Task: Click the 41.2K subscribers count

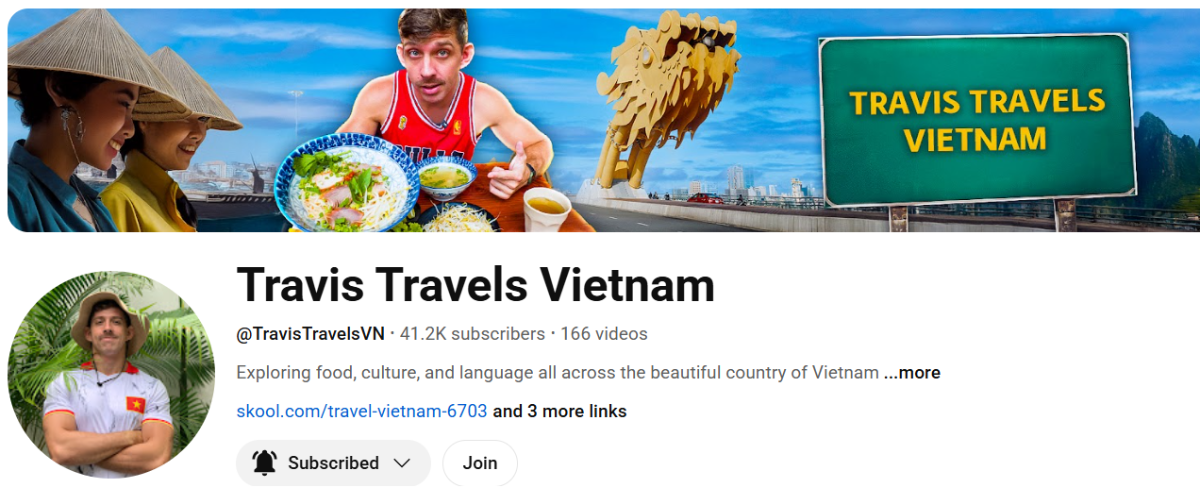Action: click(472, 334)
